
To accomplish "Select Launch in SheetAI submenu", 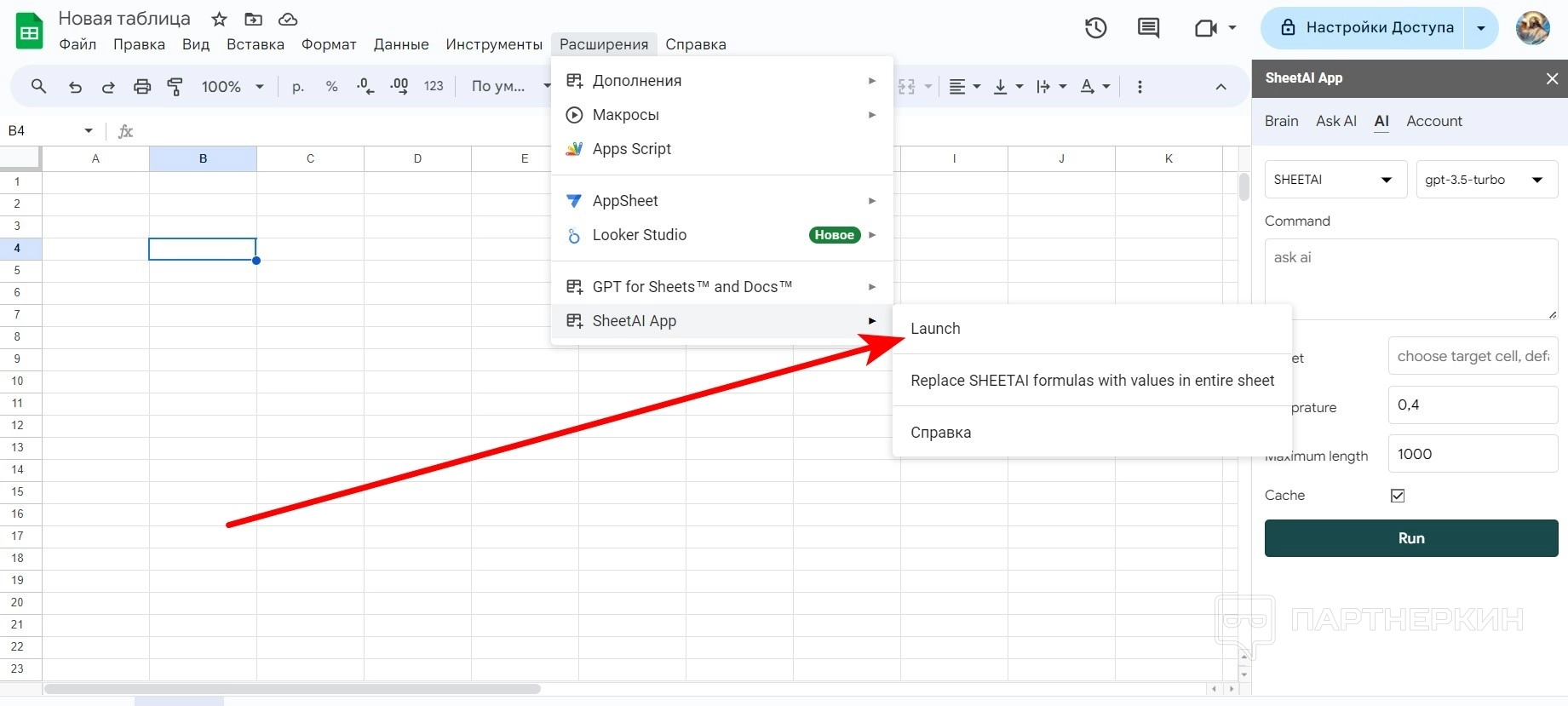I will (x=935, y=329).
